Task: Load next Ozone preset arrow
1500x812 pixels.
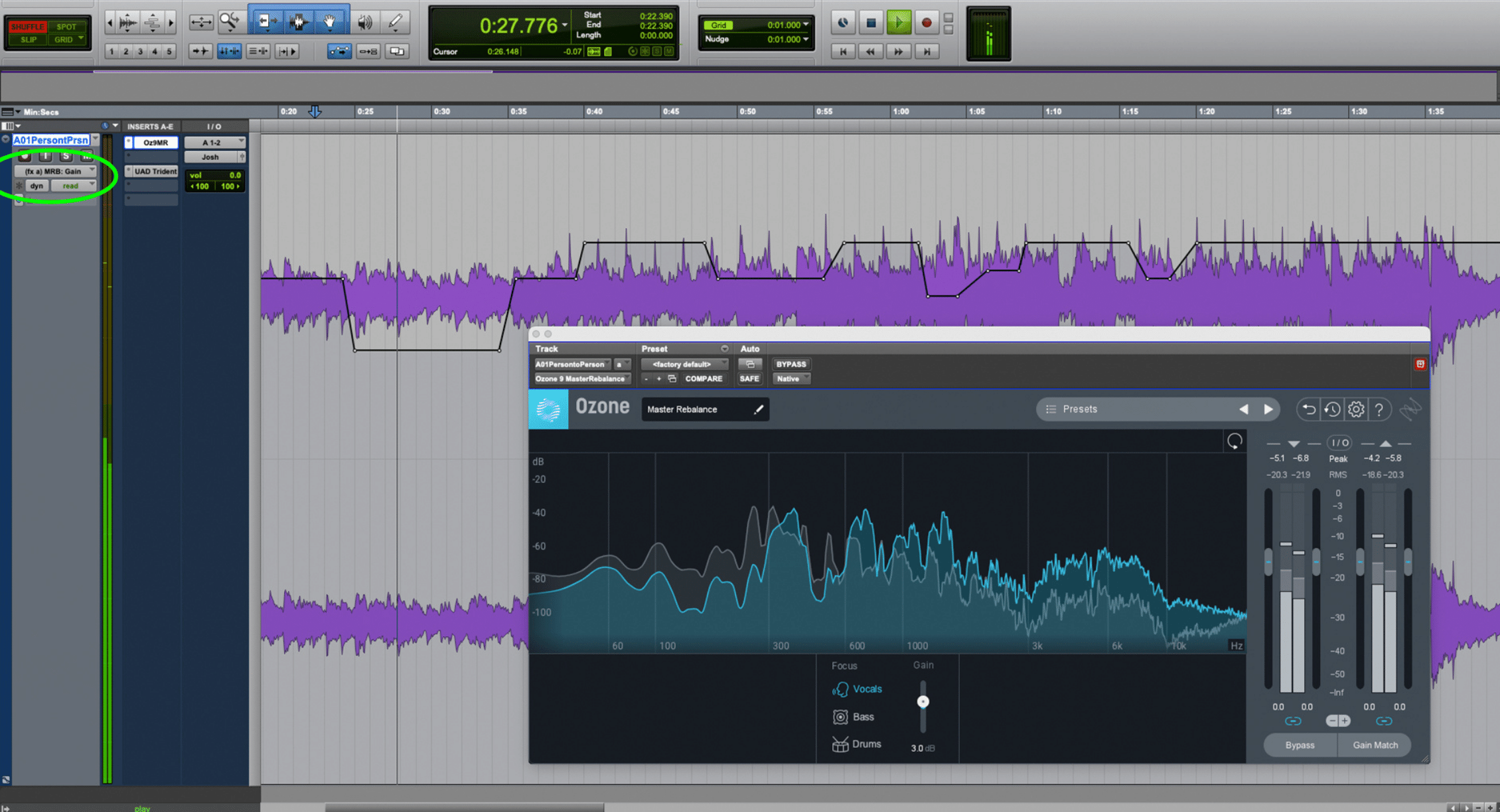Action: coord(1268,409)
